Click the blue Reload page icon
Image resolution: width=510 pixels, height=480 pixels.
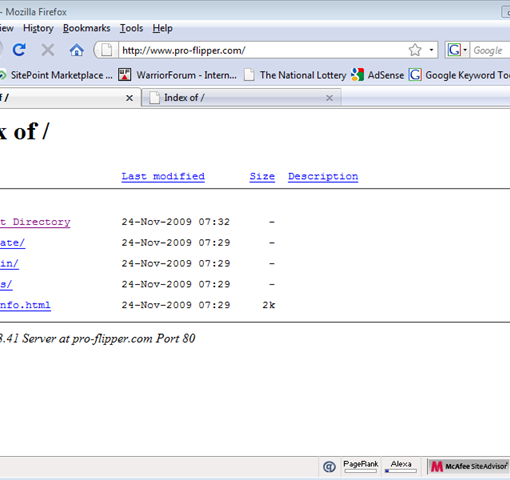[19, 50]
